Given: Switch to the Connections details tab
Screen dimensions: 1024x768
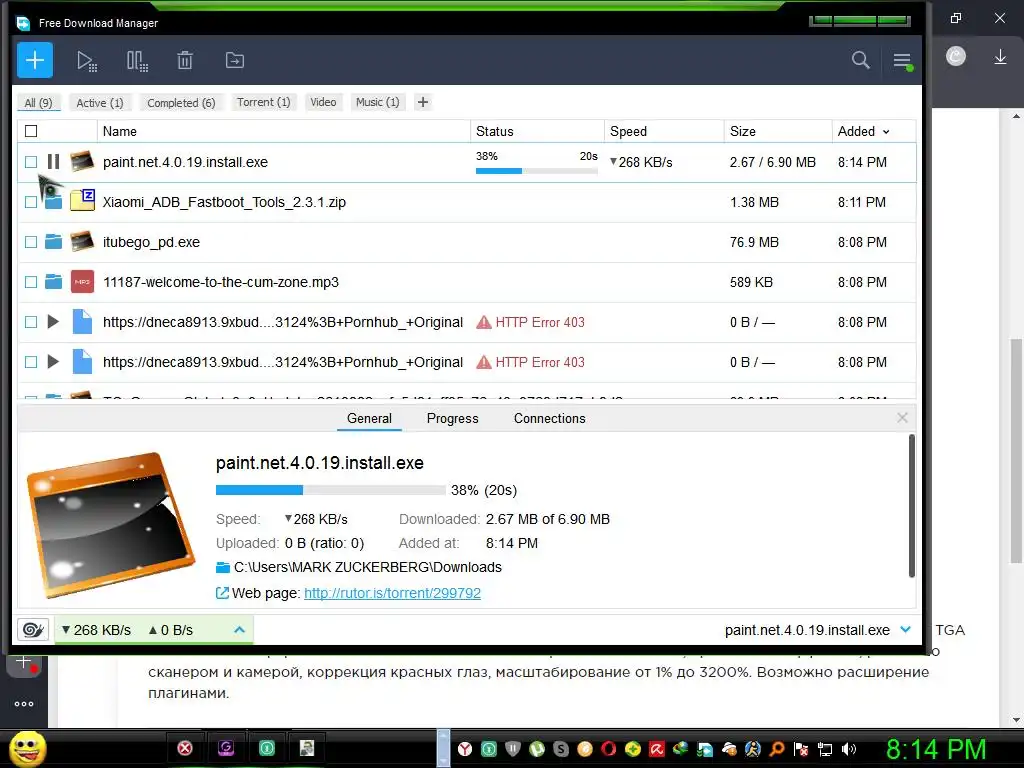Looking at the screenshot, I should (549, 418).
